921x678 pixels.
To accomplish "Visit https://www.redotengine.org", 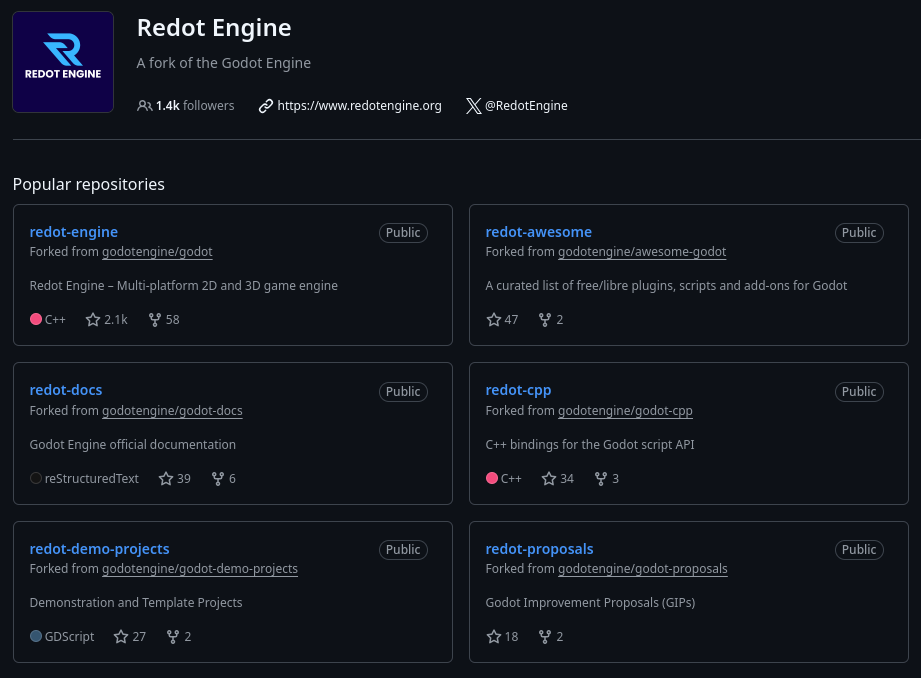I will tap(358, 105).
